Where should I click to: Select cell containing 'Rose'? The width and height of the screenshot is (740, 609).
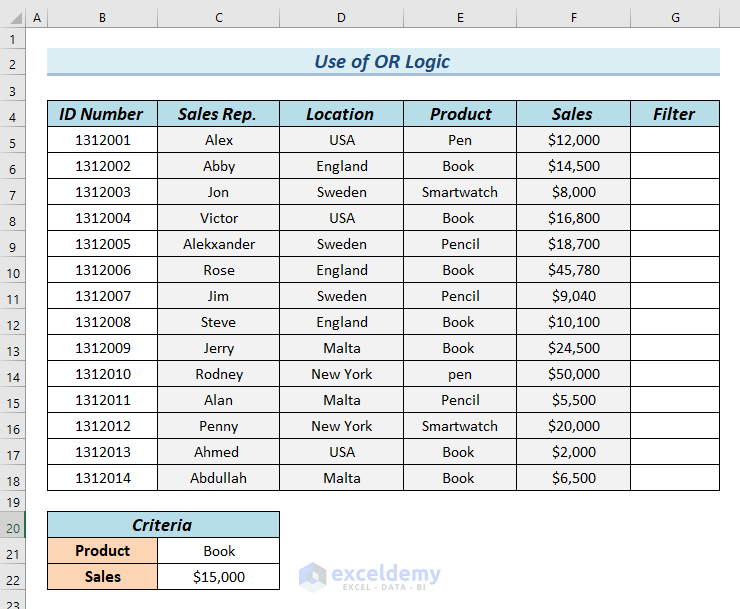coord(219,270)
